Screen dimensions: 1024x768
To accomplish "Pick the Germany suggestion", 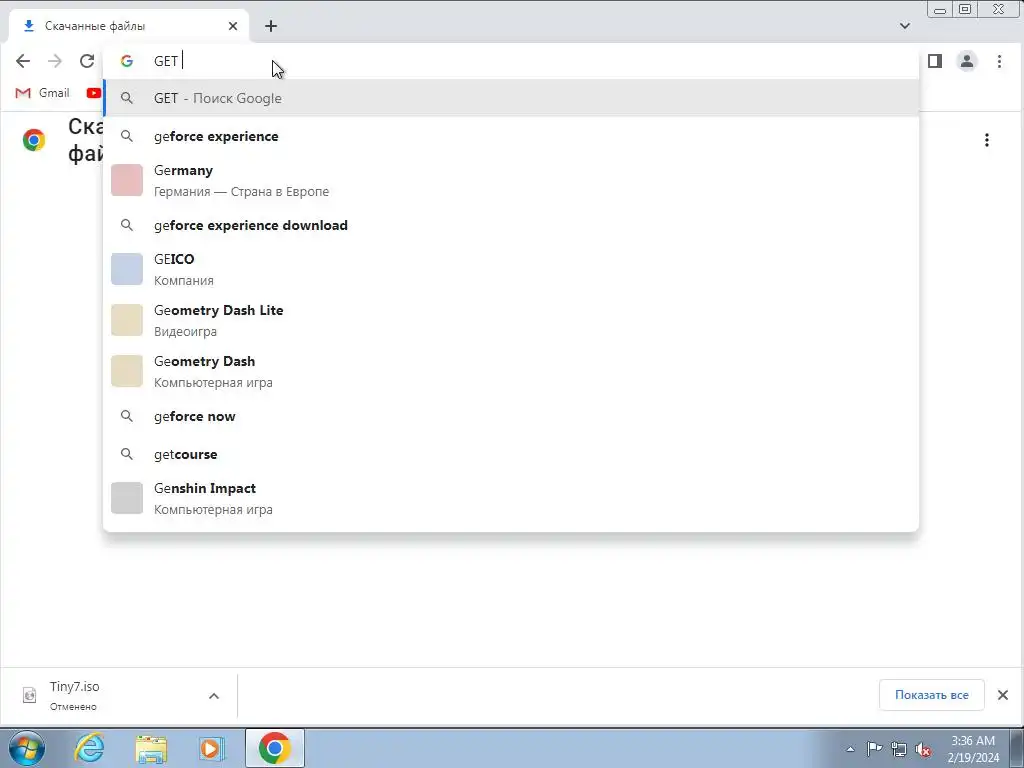I will pyautogui.click(x=511, y=180).
